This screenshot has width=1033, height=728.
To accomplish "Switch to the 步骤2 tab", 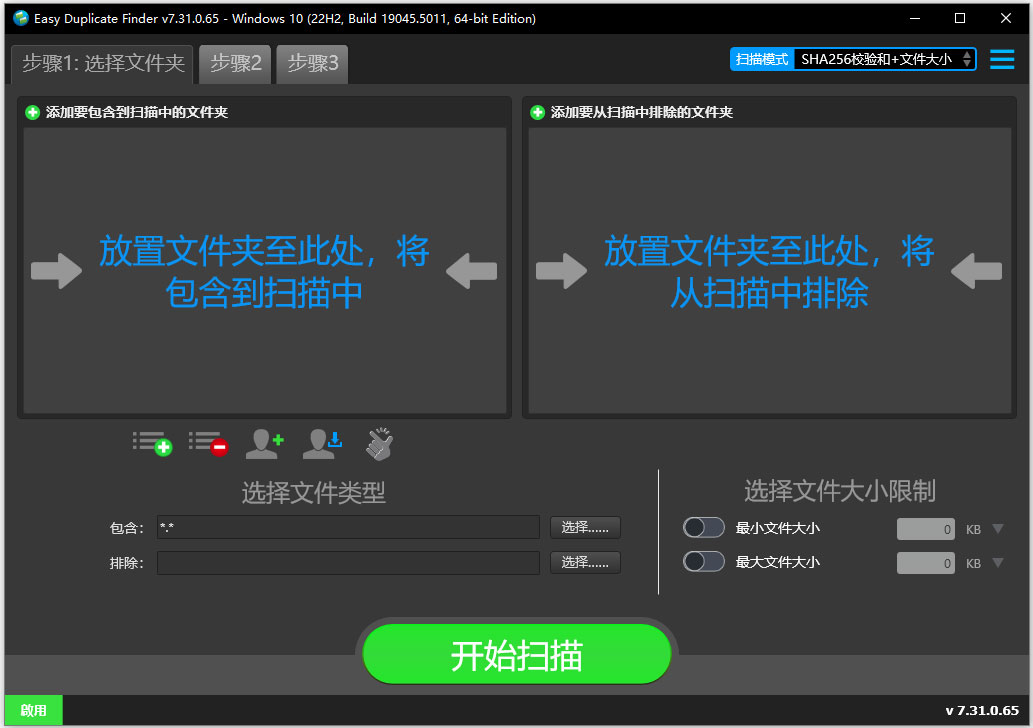I will tap(235, 64).
